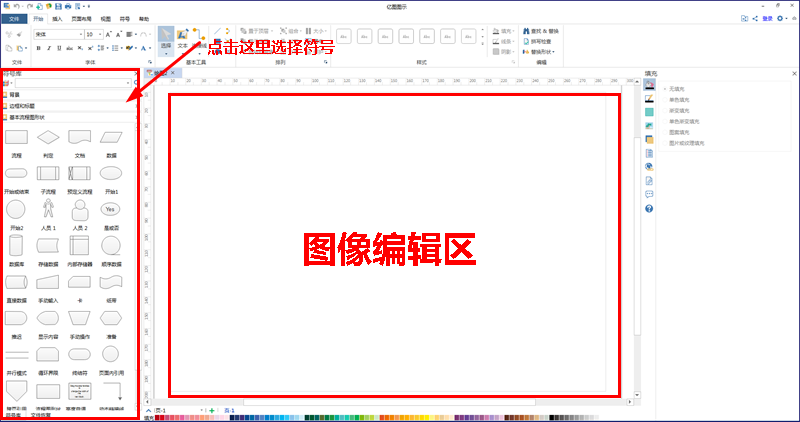This screenshot has height=422, width=800.
Task: Select the 子流程 subprocess shape
Action: pos(48,173)
